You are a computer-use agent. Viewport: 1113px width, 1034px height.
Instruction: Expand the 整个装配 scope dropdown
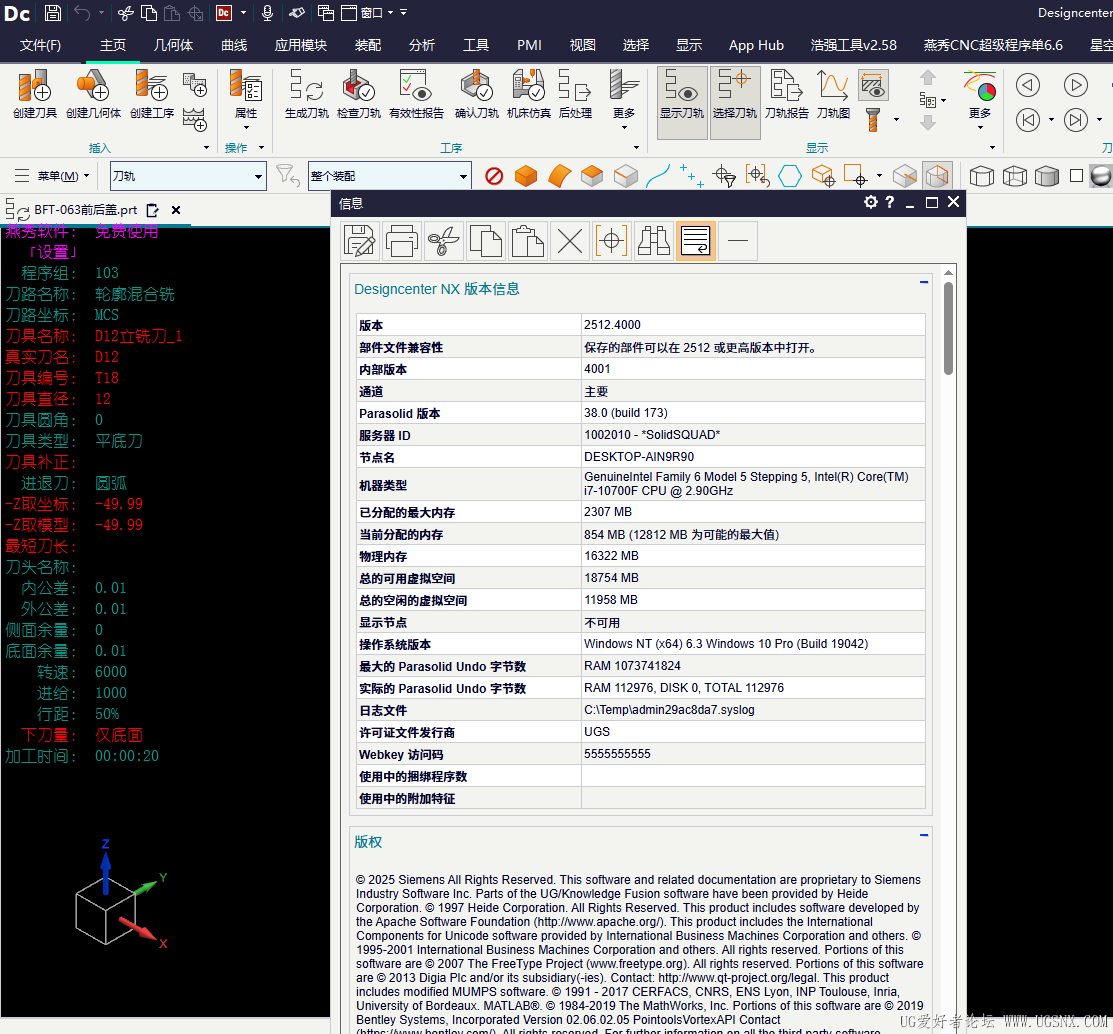463,177
